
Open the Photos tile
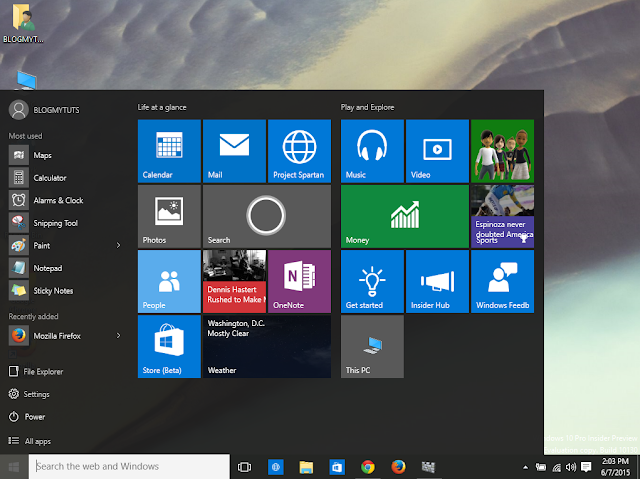(169, 216)
